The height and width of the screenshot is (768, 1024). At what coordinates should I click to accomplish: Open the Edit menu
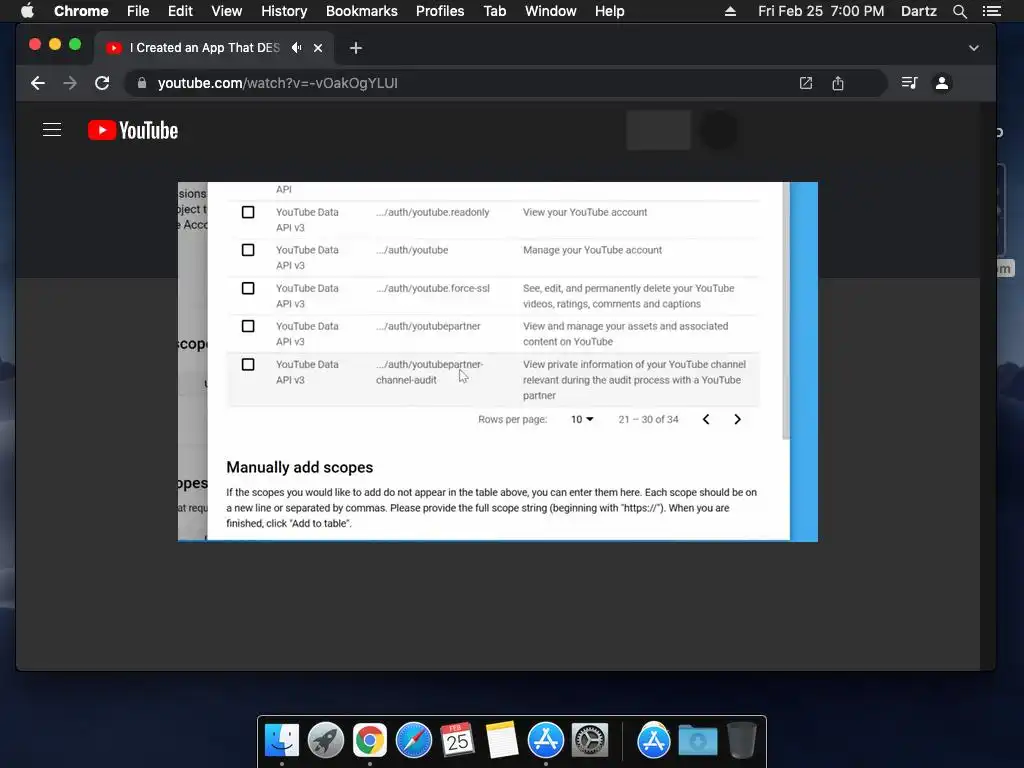tap(180, 11)
